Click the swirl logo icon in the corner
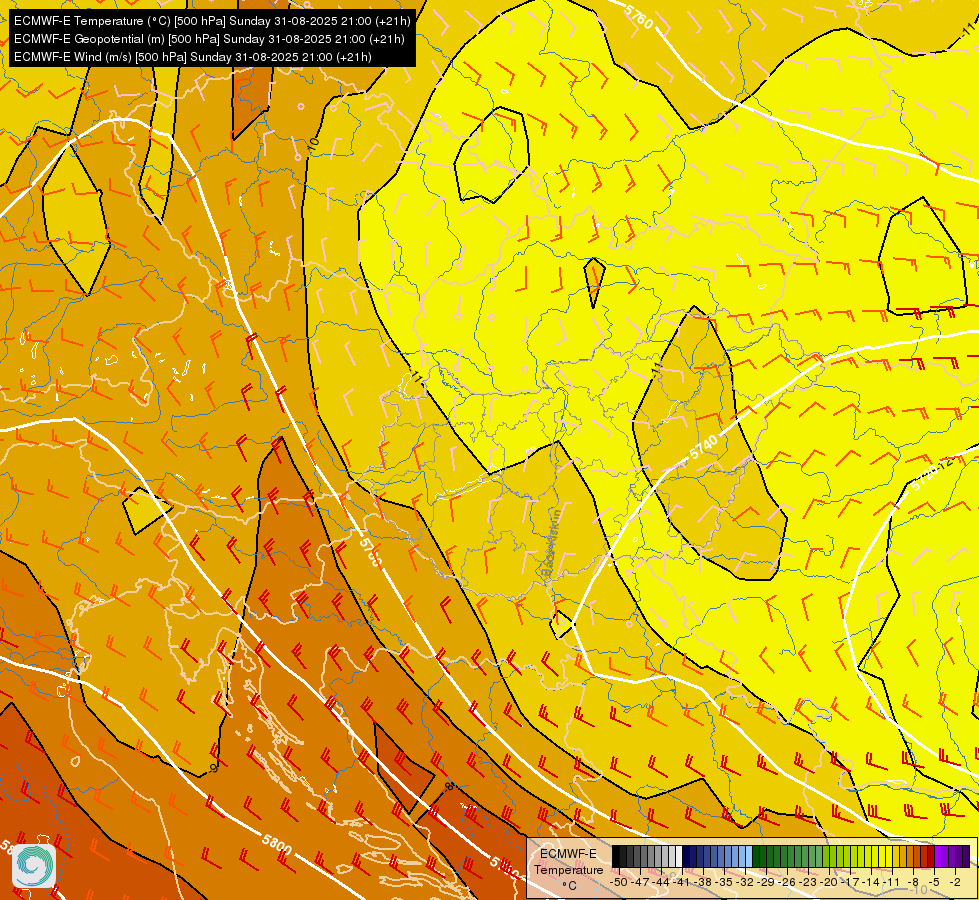This screenshot has height=900, width=979. tap(34, 866)
